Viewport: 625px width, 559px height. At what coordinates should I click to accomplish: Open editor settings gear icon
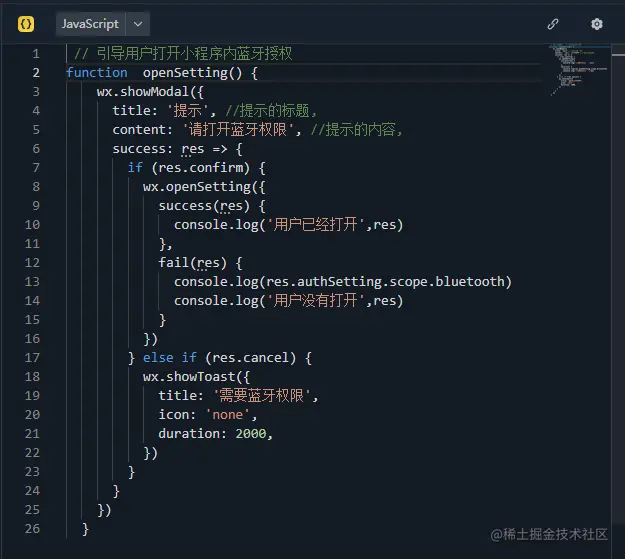point(596,24)
